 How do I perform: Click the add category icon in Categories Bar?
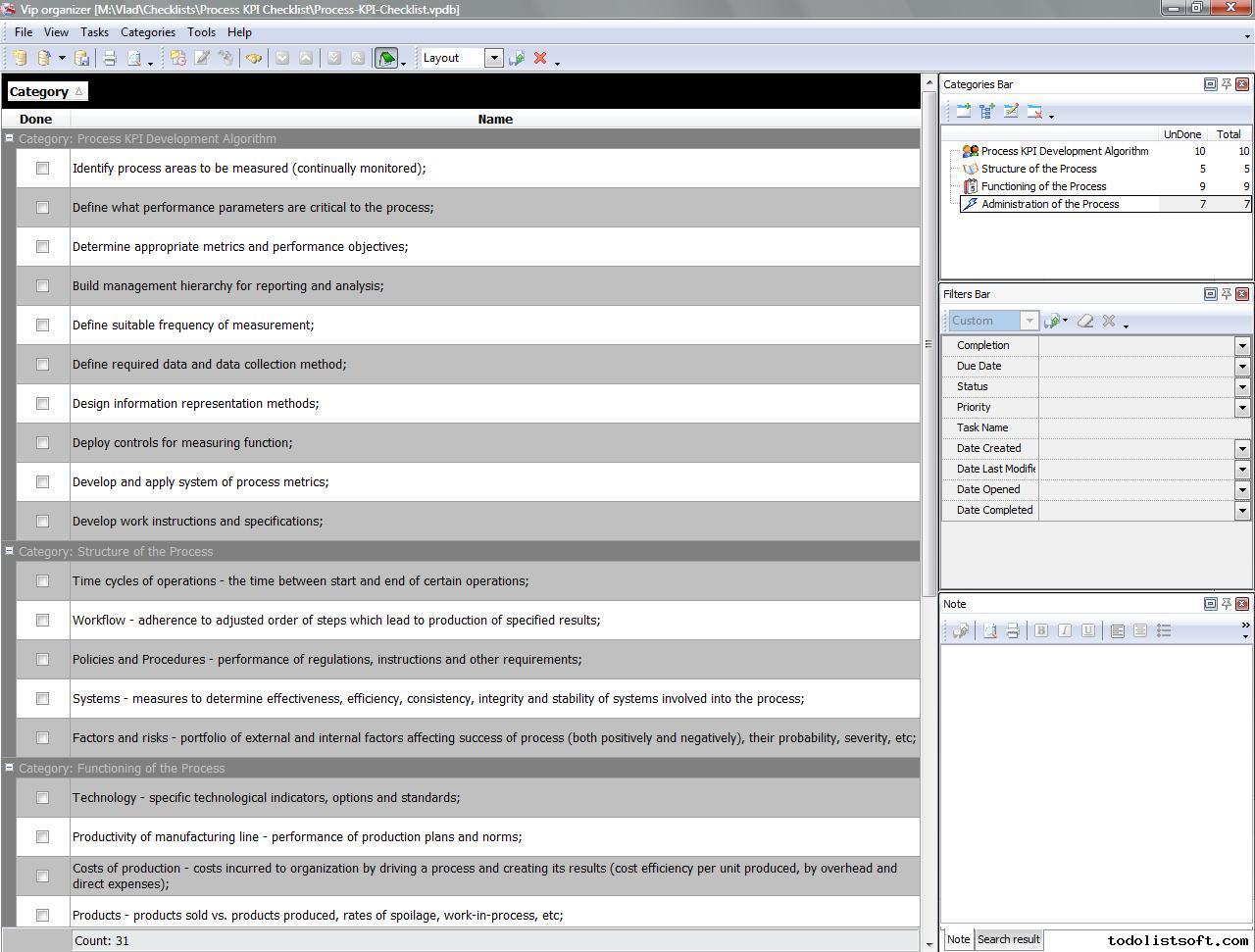click(x=964, y=112)
